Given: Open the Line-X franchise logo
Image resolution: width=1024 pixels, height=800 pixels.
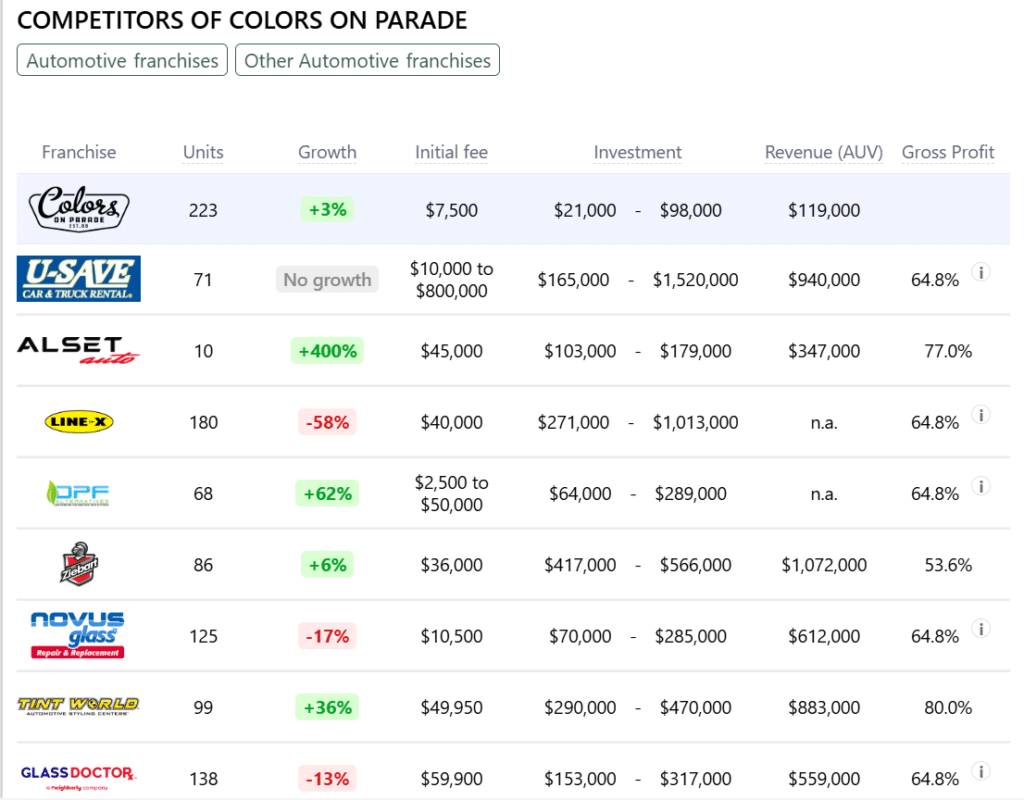Looking at the screenshot, I should (x=79, y=422).
